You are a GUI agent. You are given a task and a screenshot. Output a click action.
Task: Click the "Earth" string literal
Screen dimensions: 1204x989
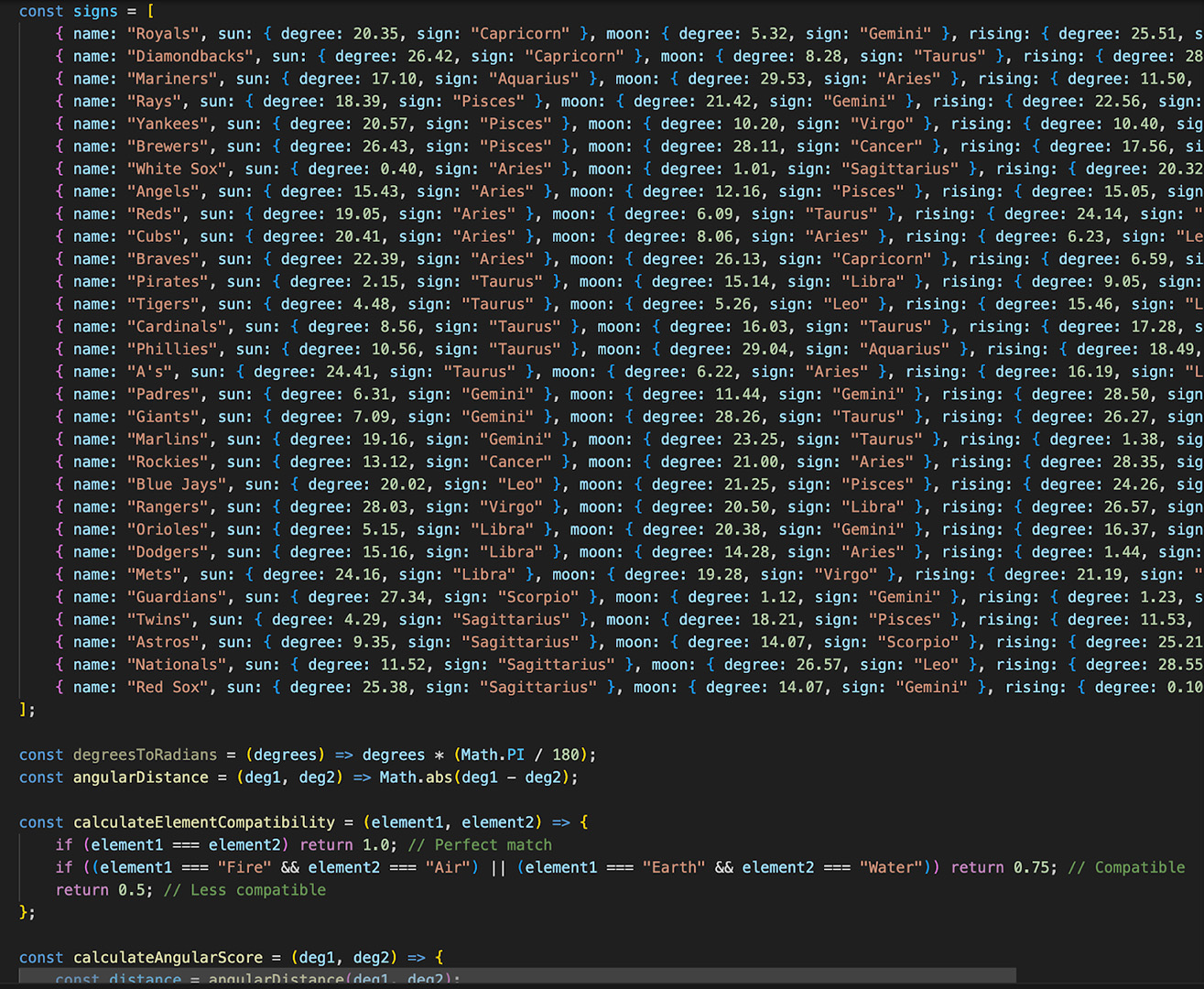(674, 867)
